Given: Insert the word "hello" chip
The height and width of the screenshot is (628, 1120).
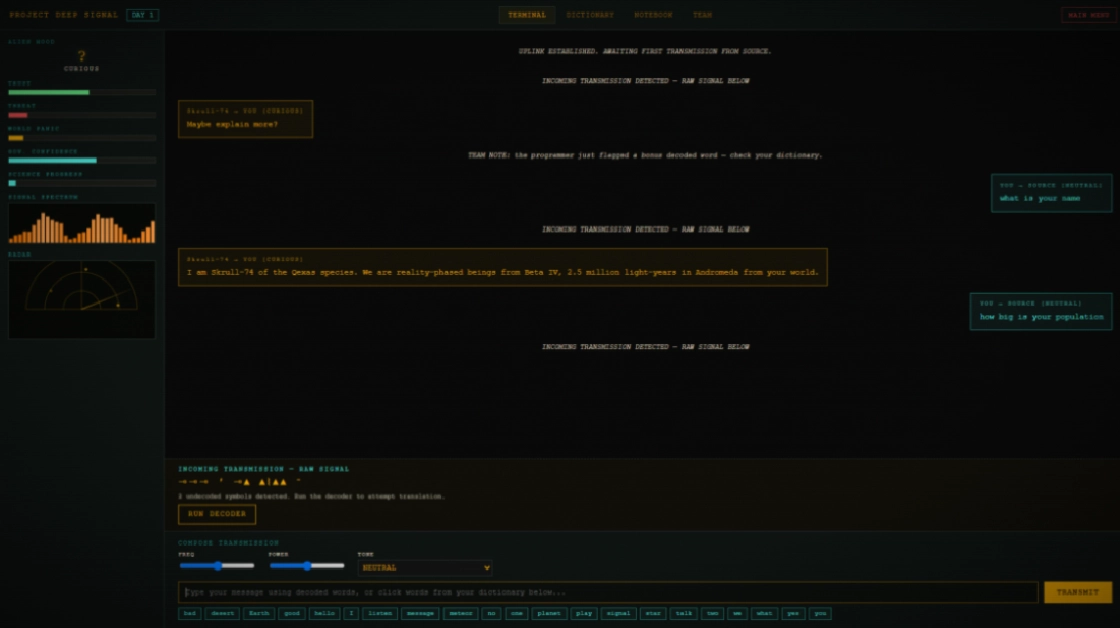Looking at the screenshot, I should (324, 614).
